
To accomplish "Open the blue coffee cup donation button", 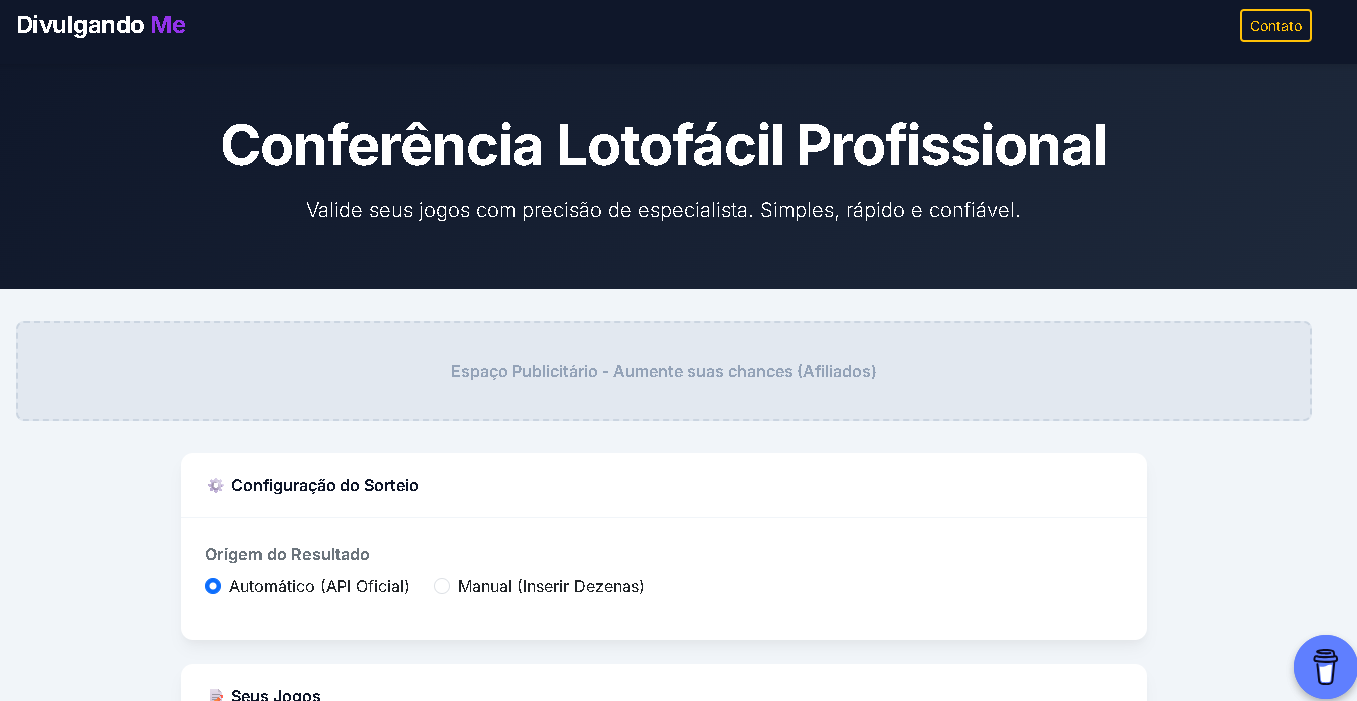I will [x=1325, y=667].
